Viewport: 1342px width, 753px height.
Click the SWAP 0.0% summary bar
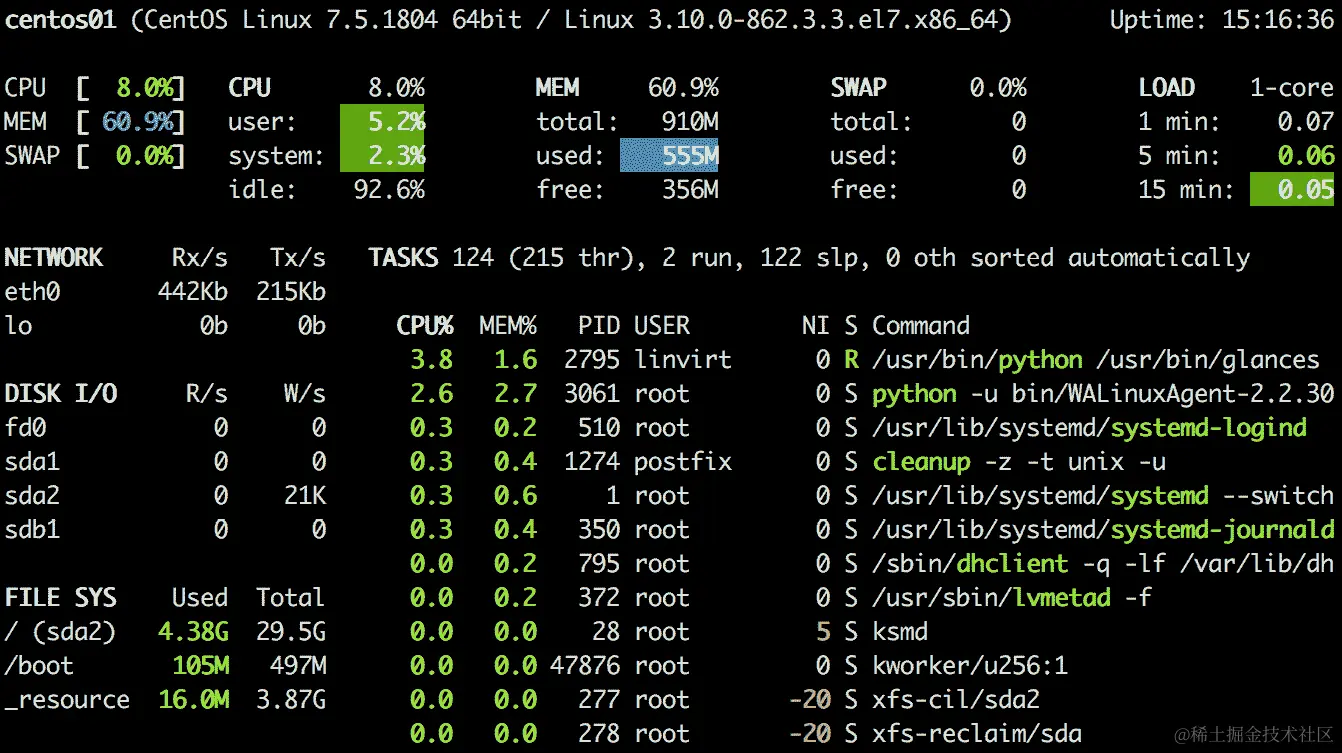95,156
